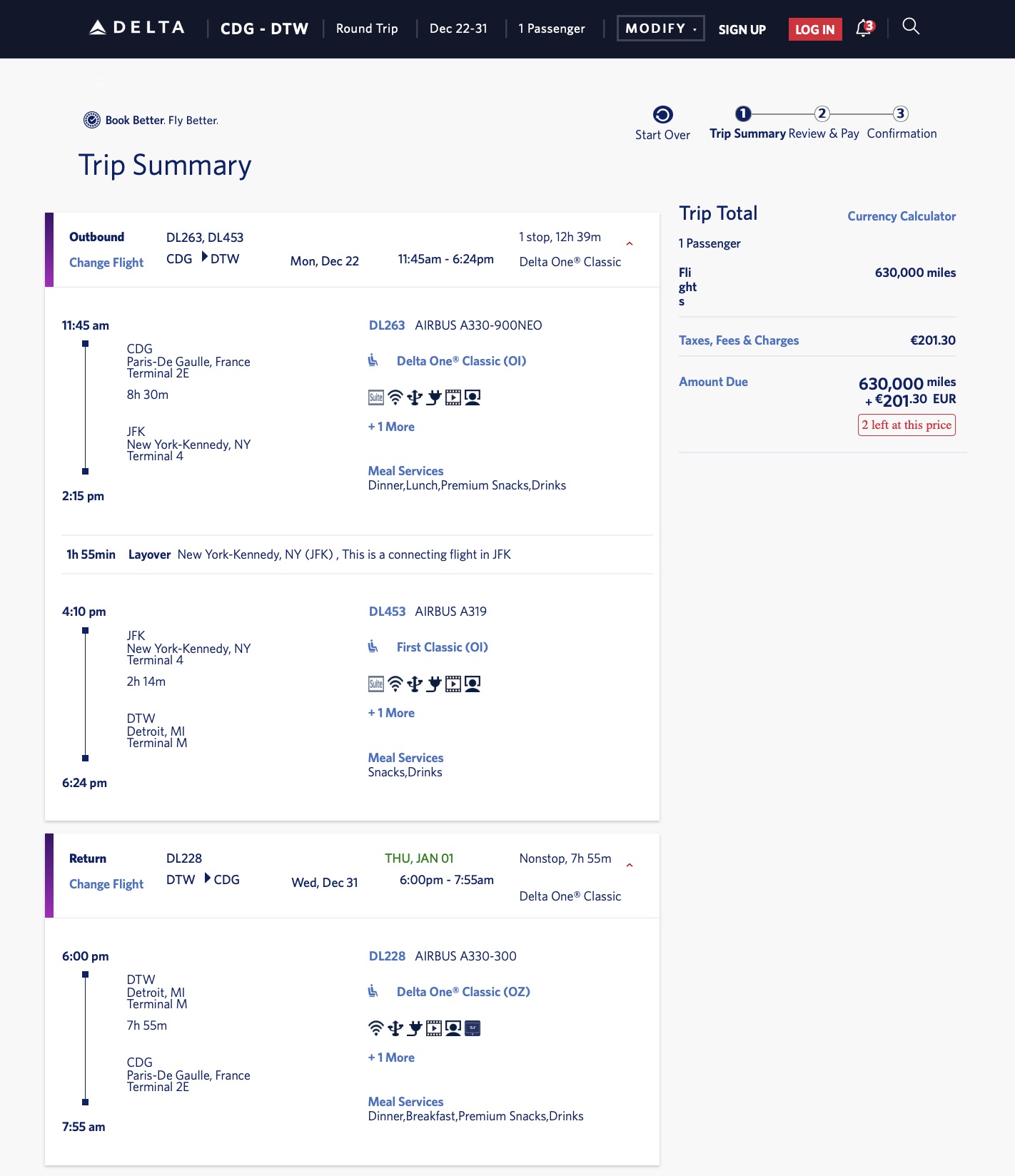Click the Wi-Fi amenity icon on DL263
The width and height of the screenshot is (1015, 1176).
[395, 397]
